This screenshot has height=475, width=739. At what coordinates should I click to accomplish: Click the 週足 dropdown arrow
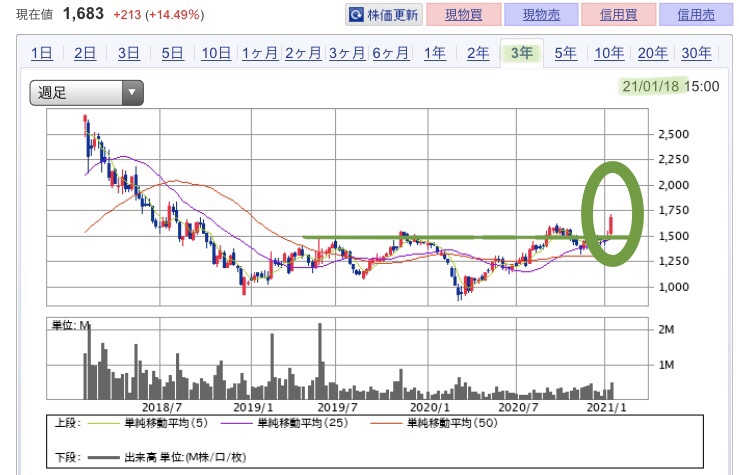pos(132,93)
